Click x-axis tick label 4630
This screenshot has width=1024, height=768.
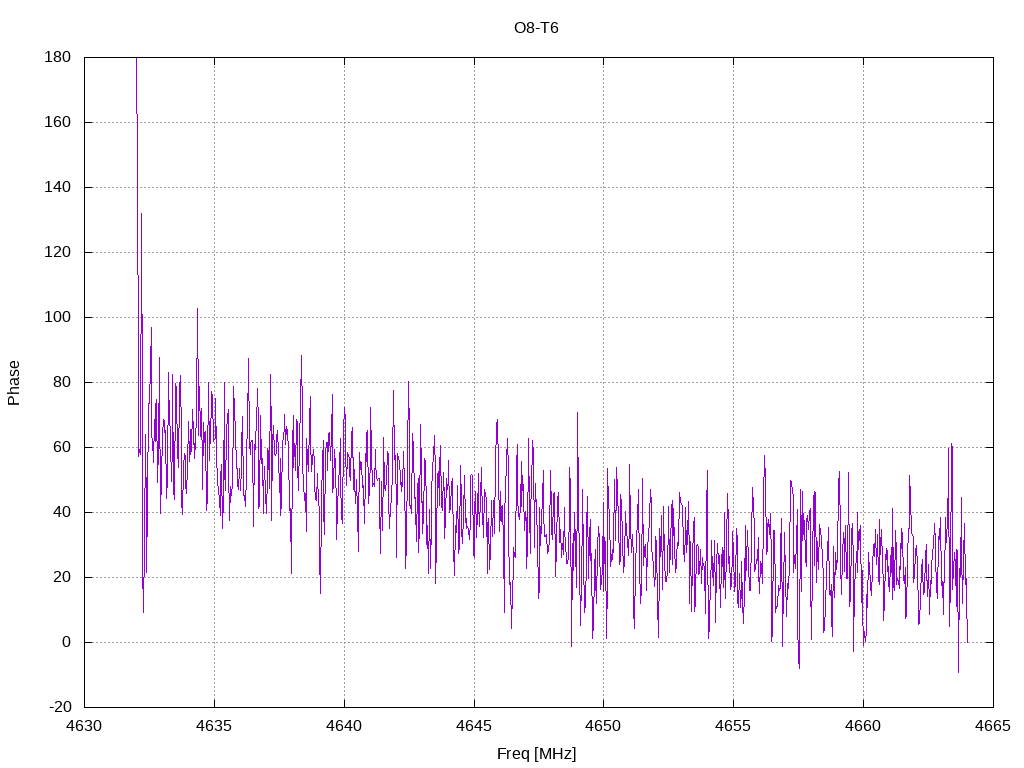click(84, 726)
